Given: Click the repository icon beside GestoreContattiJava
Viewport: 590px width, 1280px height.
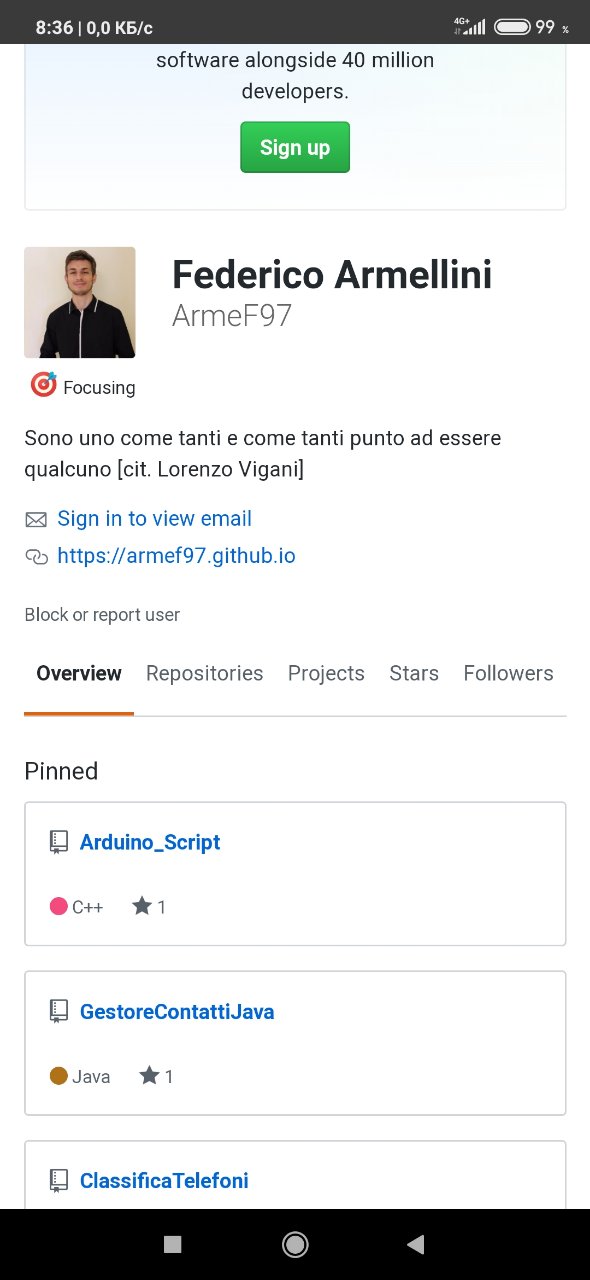Looking at the screenshot, I should click(x=59, y=1011).
